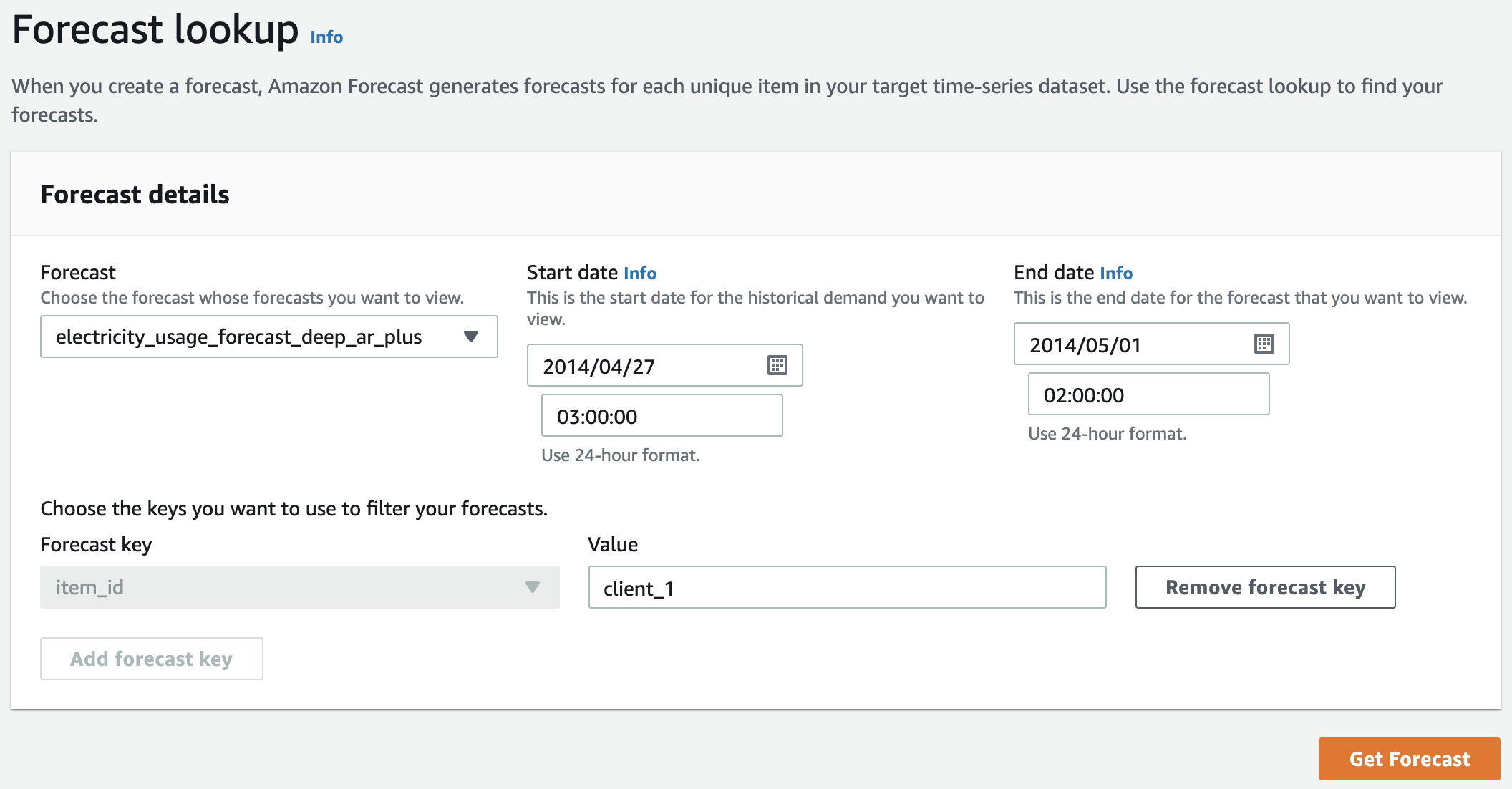Open the forecast selection dropdown

click(x=268, y=337)
